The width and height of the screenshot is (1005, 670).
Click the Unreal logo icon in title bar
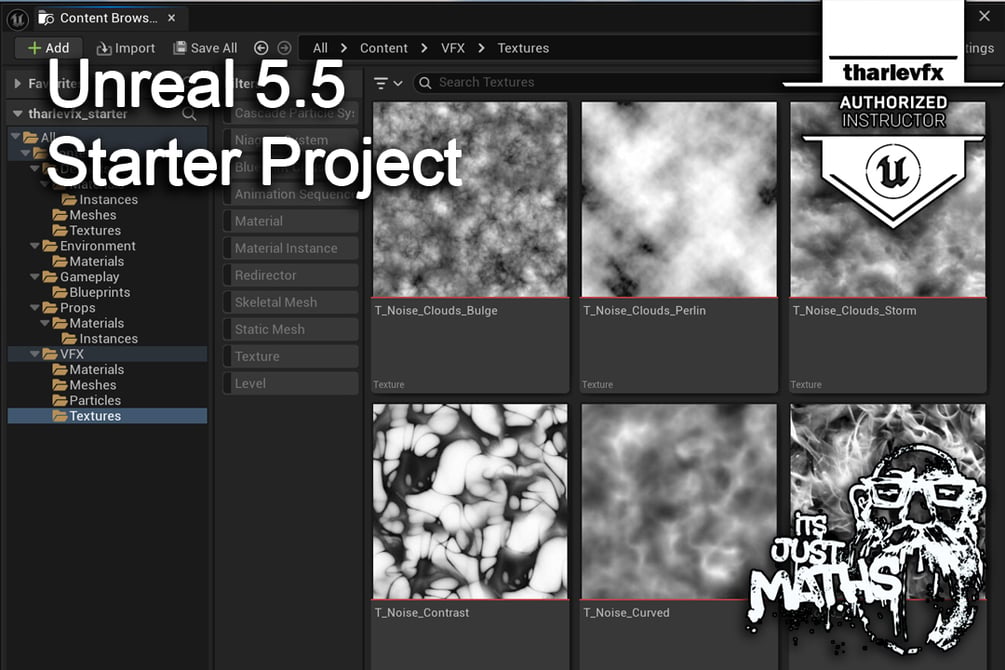[17, 19]
